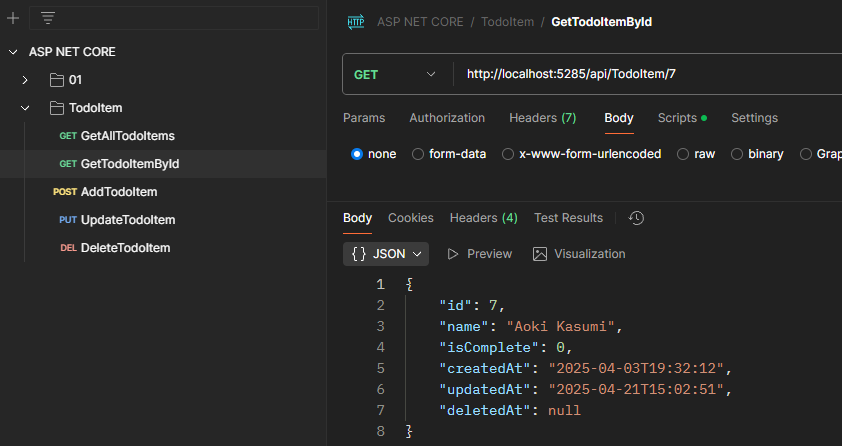Click the plus icon to create new
Viewport: 842px width, 446px height.
pyautogui.click(x=13, y=18)
